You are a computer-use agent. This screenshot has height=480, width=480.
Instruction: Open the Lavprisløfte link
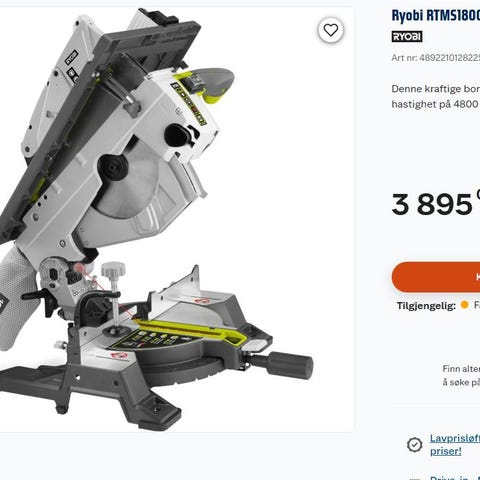(455, 444)
